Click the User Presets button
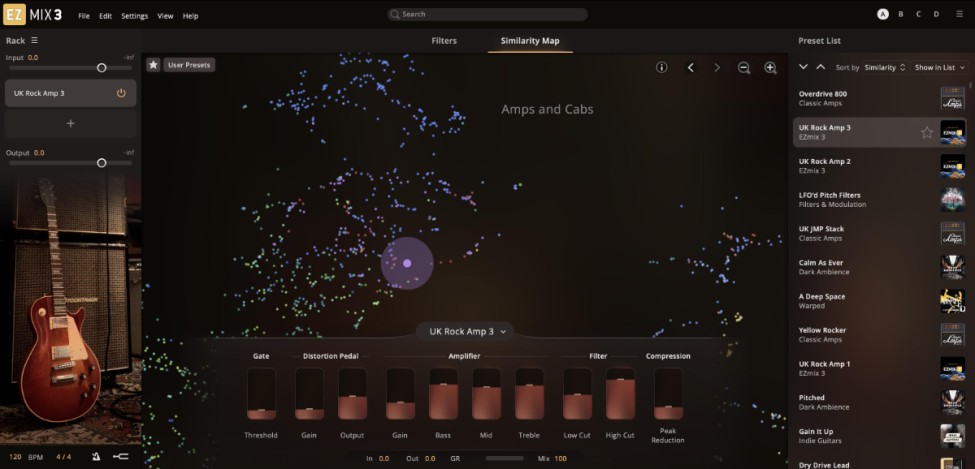Image resolution: width=975 pixels, height=469 pixels. (189, 65)
